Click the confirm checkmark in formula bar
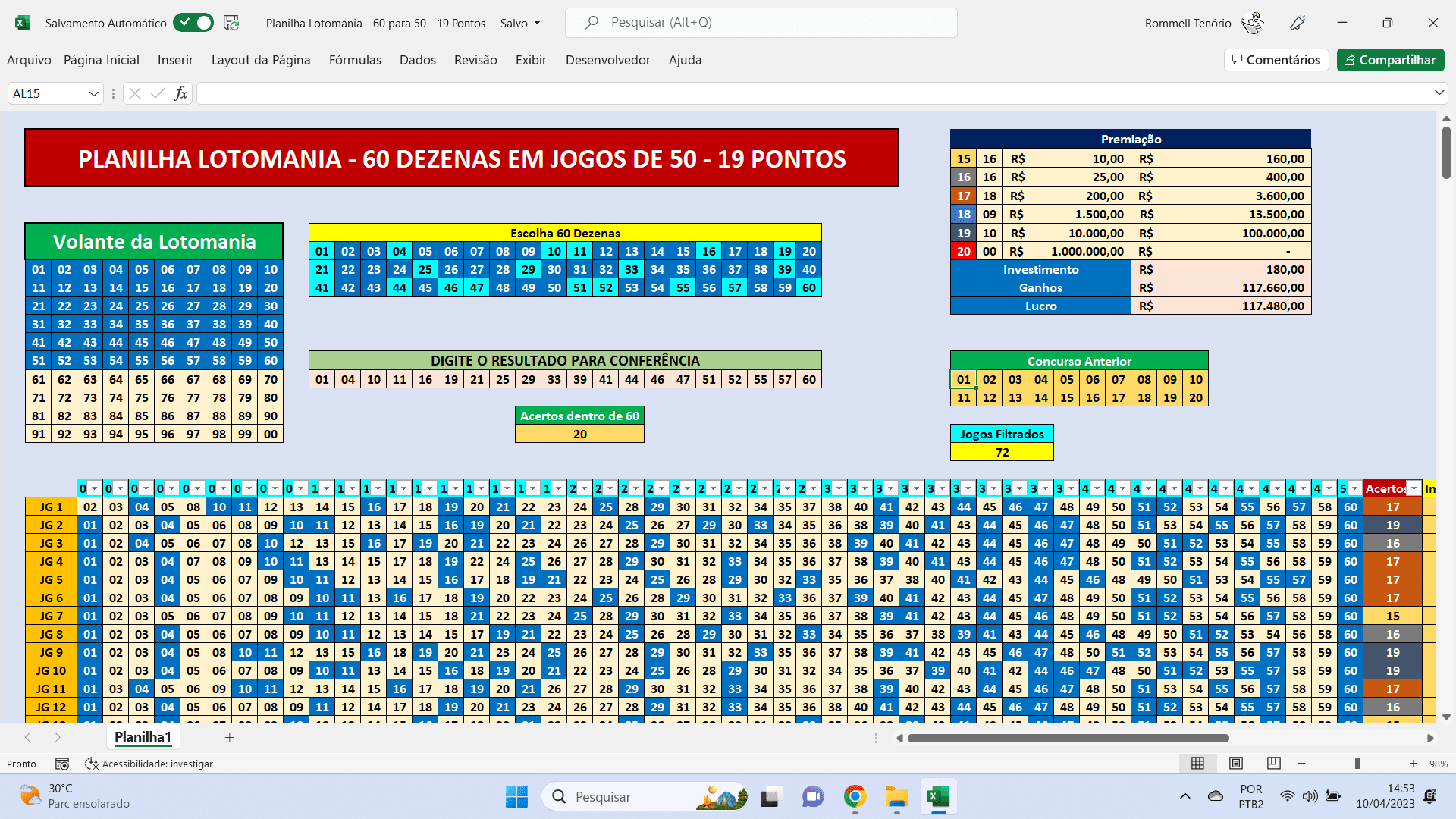 click(158, 93)
